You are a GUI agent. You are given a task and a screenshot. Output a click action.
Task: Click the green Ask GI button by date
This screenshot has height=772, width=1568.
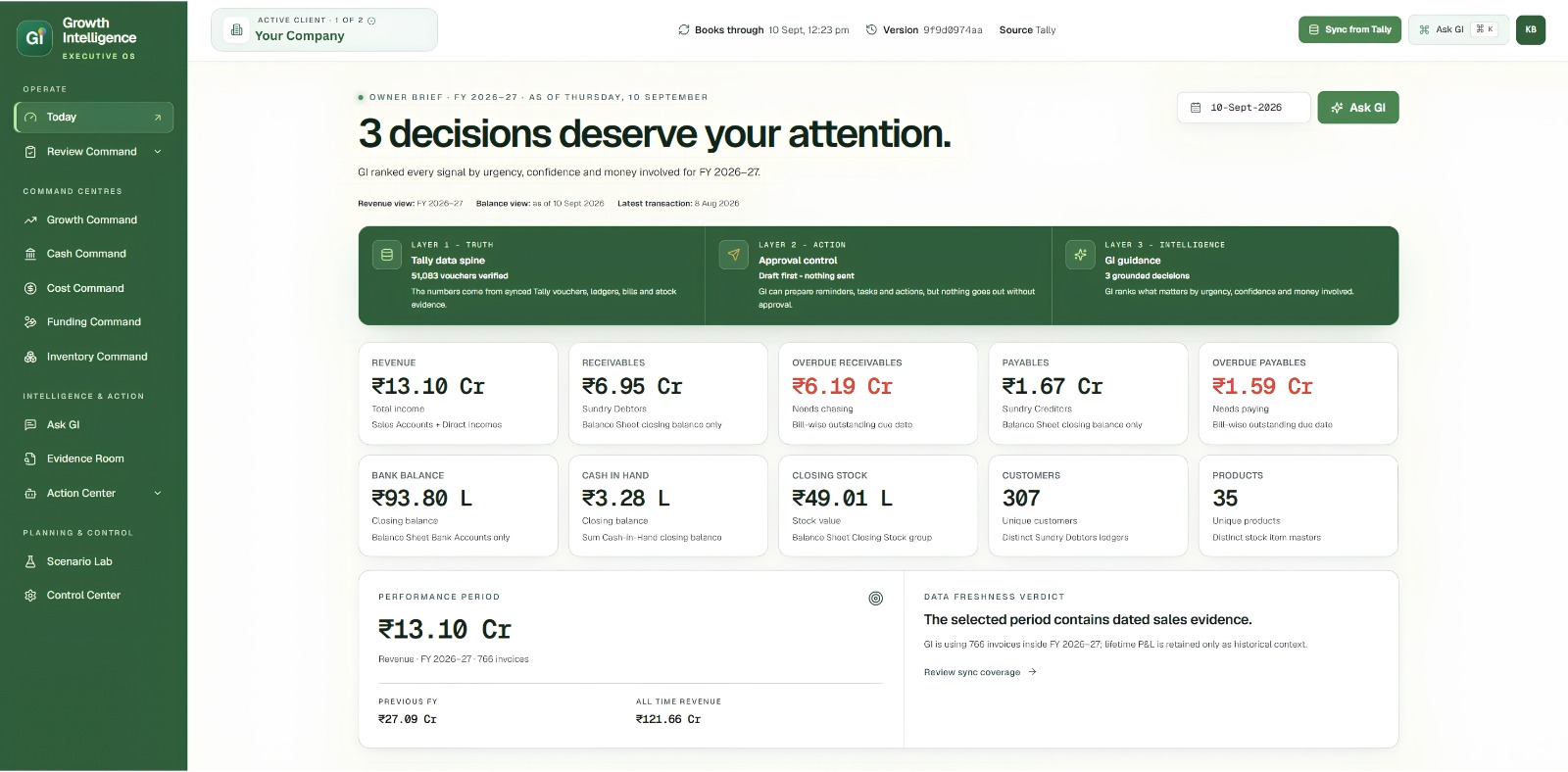1358,108
